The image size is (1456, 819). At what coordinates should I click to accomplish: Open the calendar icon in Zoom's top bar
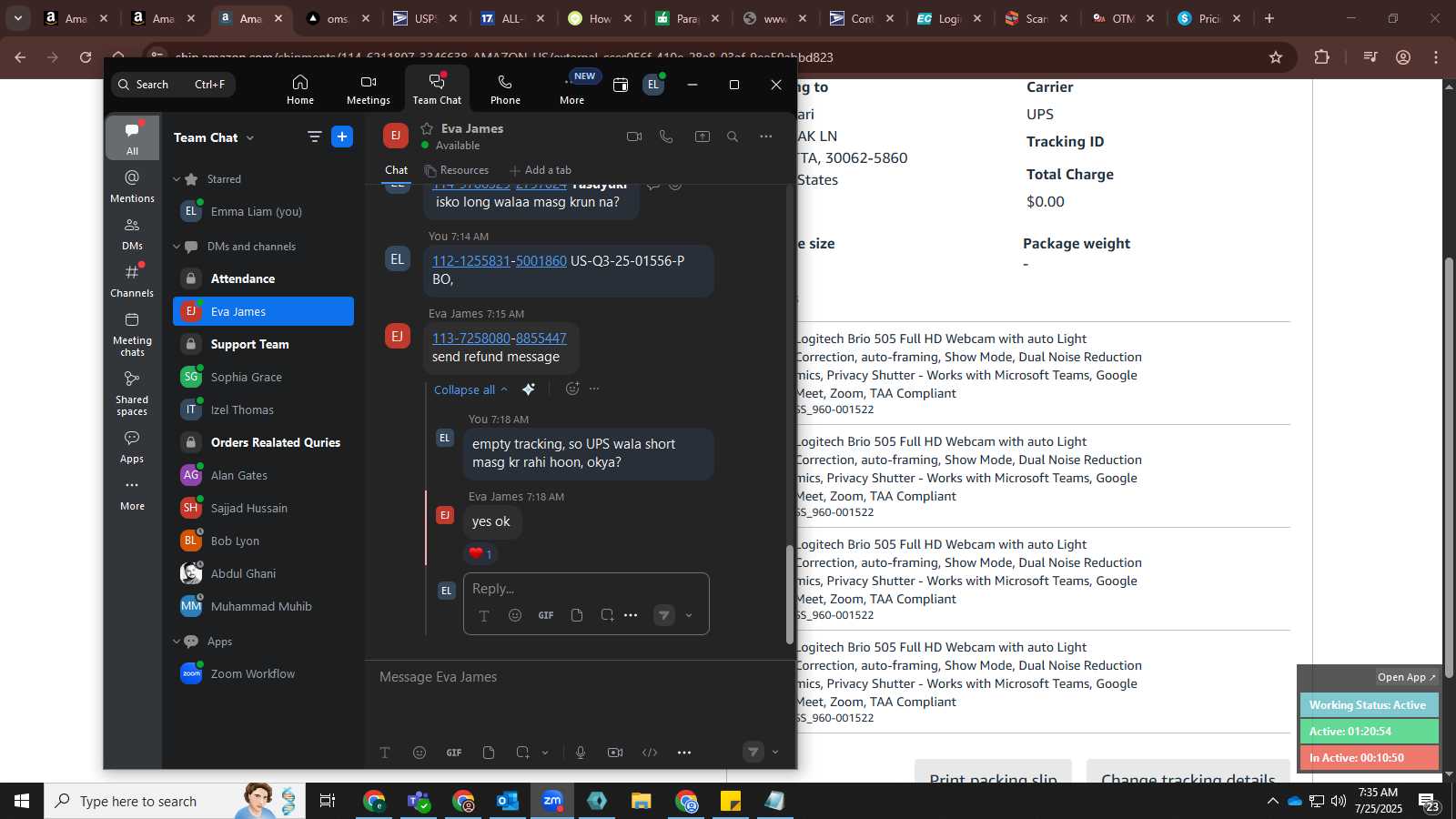(x=621, y=85)
